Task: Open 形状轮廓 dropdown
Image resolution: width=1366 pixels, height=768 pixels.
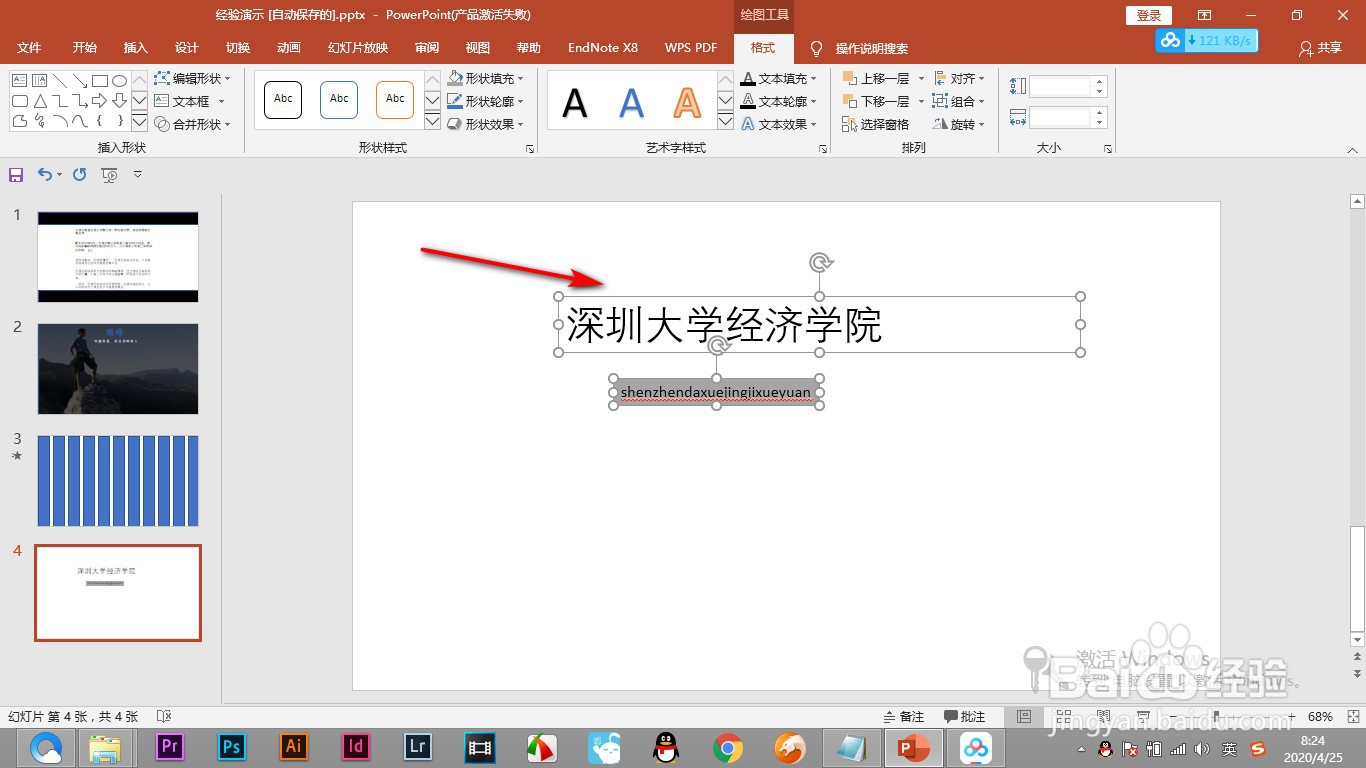Action: 485,101
